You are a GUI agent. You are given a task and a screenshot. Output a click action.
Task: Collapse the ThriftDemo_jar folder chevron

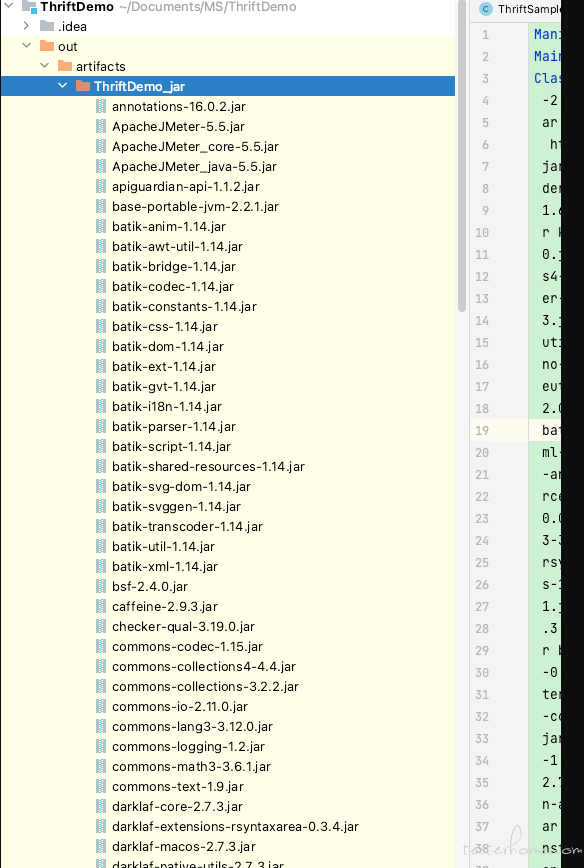point(63,85)
